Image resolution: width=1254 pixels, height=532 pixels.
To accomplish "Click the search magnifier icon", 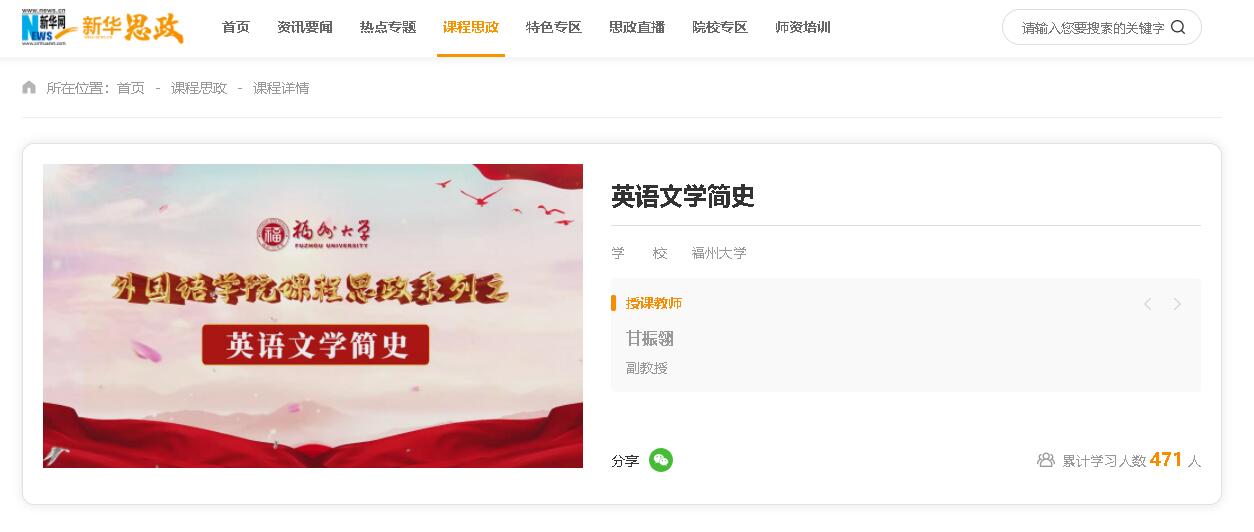I will point(1177,27).
